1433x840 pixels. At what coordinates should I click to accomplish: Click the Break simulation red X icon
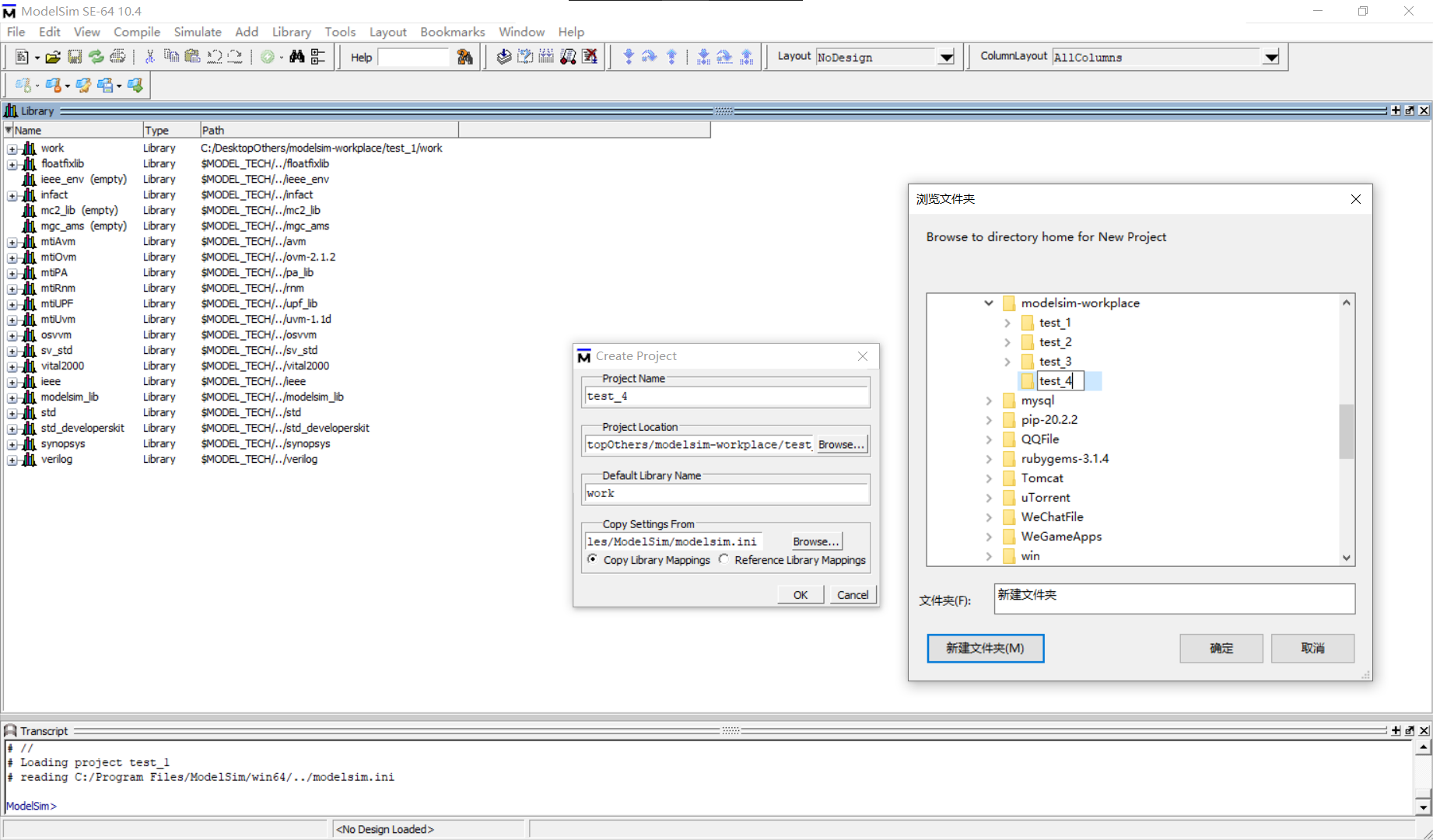590,57
